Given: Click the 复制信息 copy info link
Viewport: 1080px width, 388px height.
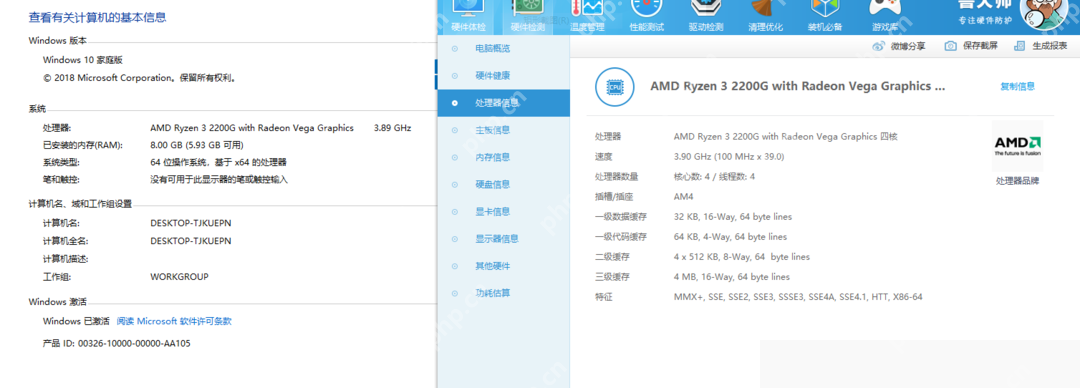Looking at the screenshot, I should pos(1017,87).
